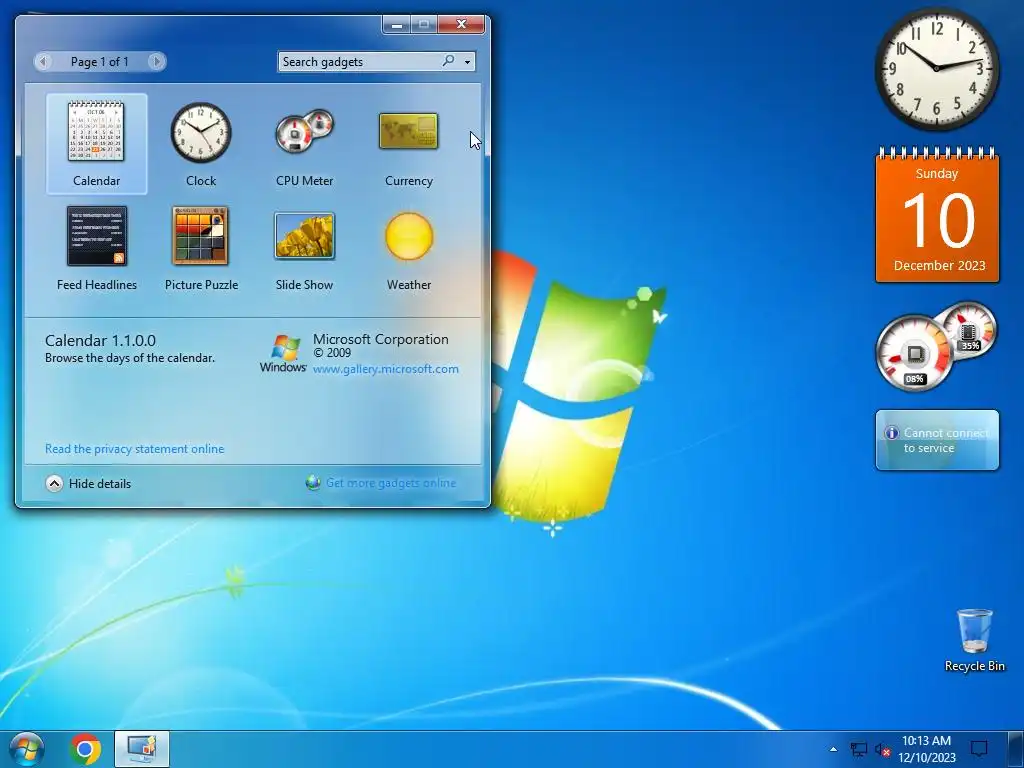
Task: Open www.gallery.microsoft.com link
Action: 385,369
